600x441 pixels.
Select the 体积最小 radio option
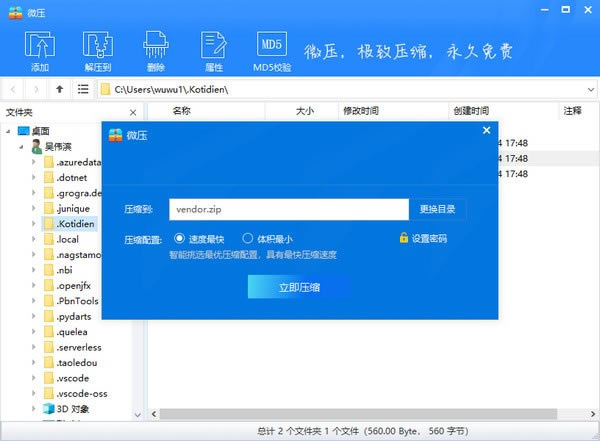click(248, 239)
